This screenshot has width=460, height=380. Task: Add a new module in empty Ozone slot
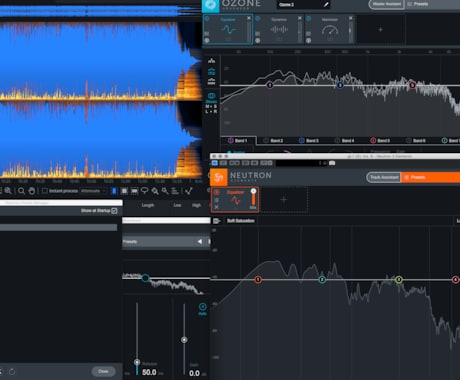[380, 29]
